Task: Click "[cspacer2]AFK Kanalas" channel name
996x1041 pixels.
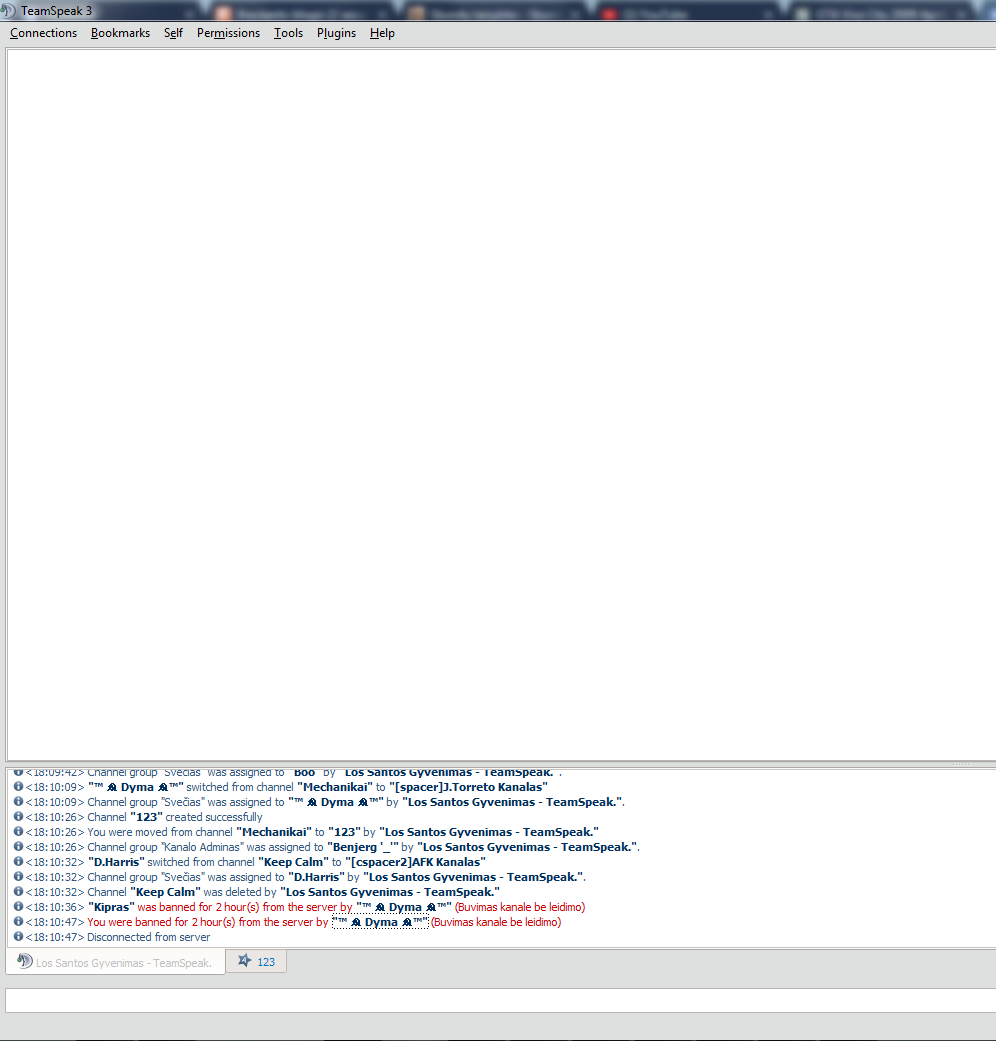Action: coord(416,862)
